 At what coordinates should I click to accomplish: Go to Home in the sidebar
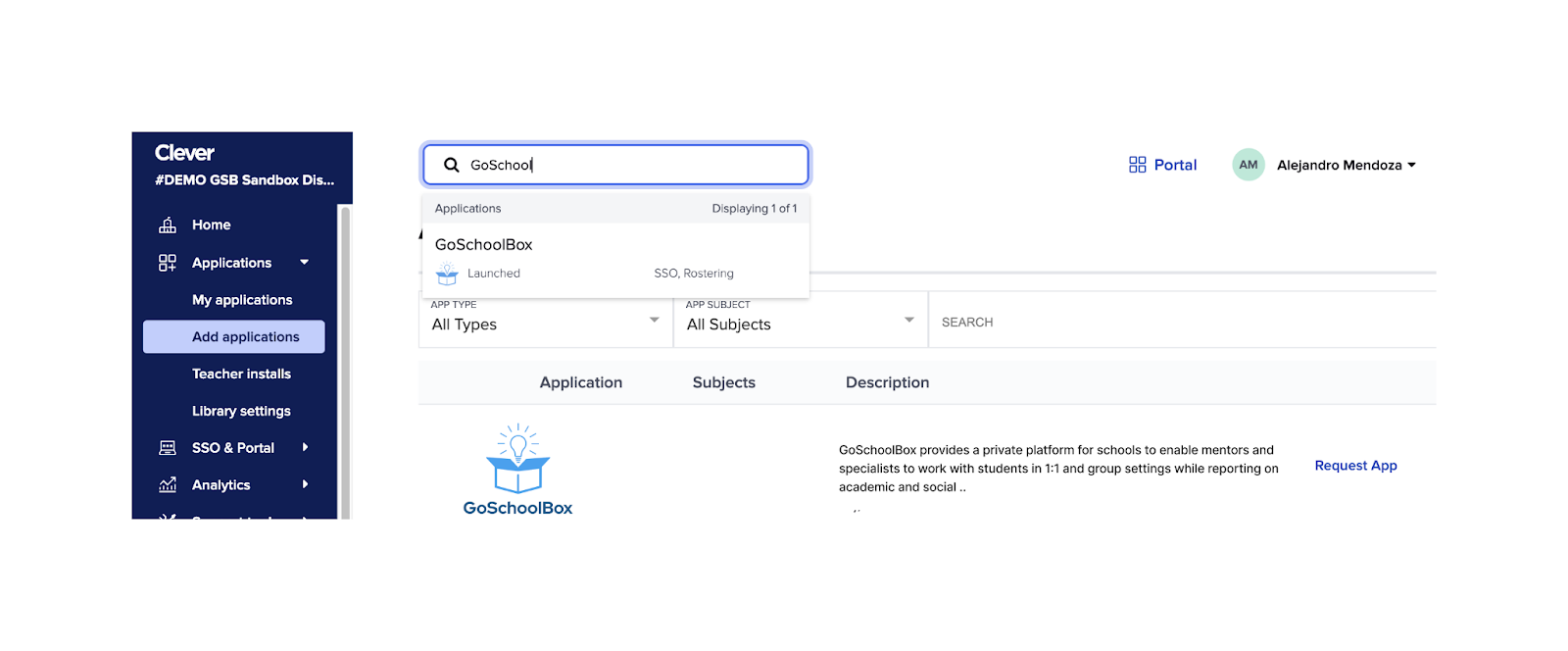tap(212, 225)
